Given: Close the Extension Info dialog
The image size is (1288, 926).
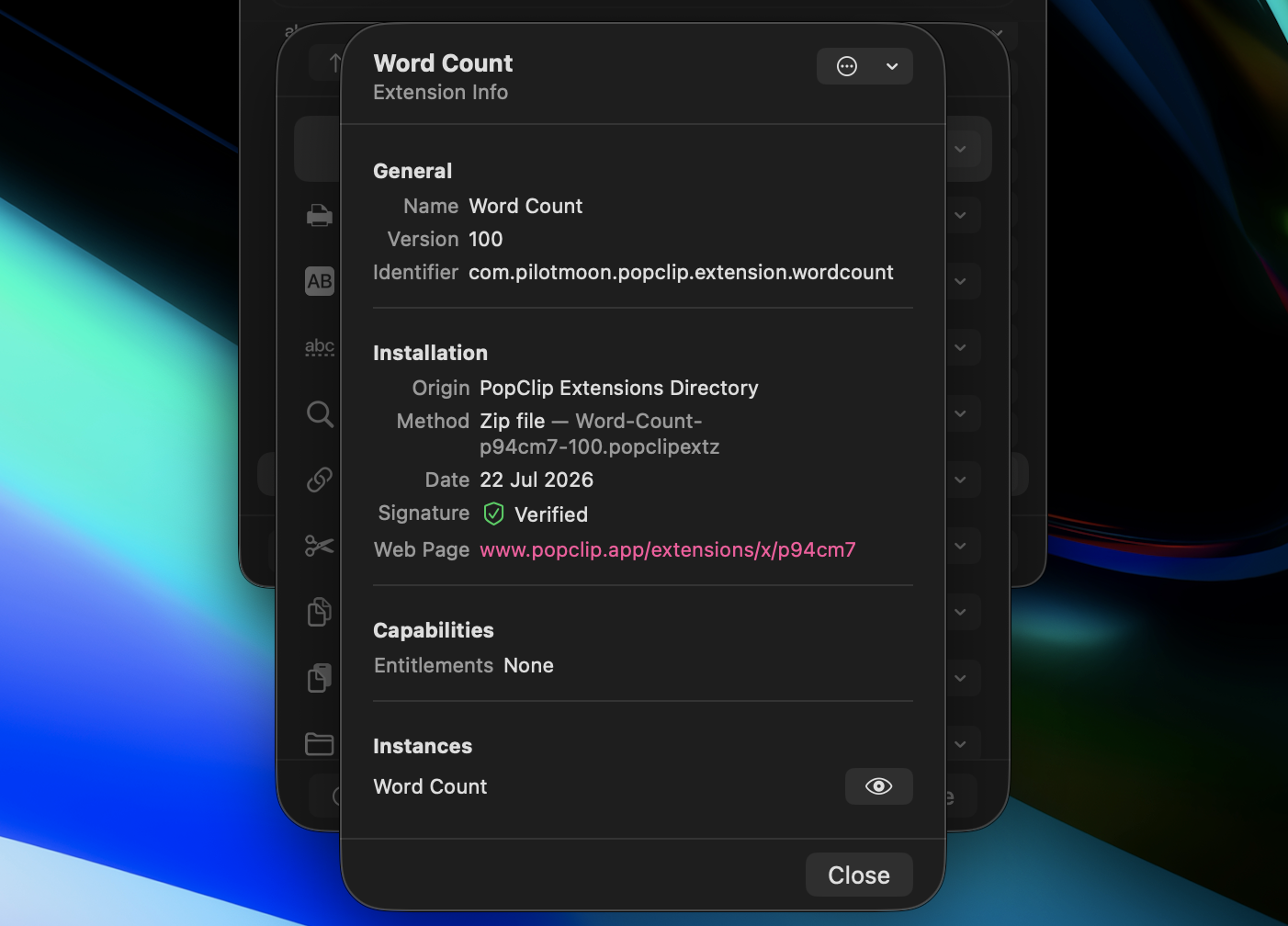Looking at the screenshot, I should [x=859, y=875].
